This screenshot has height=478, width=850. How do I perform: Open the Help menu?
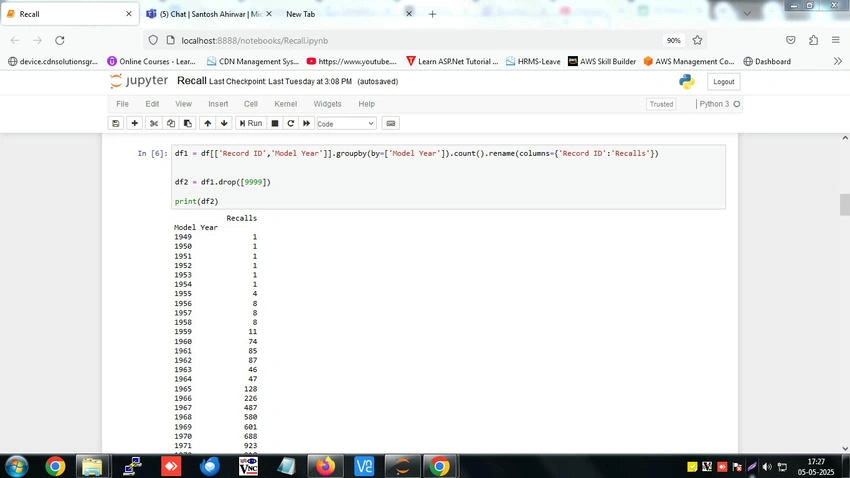click(x=366, y=104)
